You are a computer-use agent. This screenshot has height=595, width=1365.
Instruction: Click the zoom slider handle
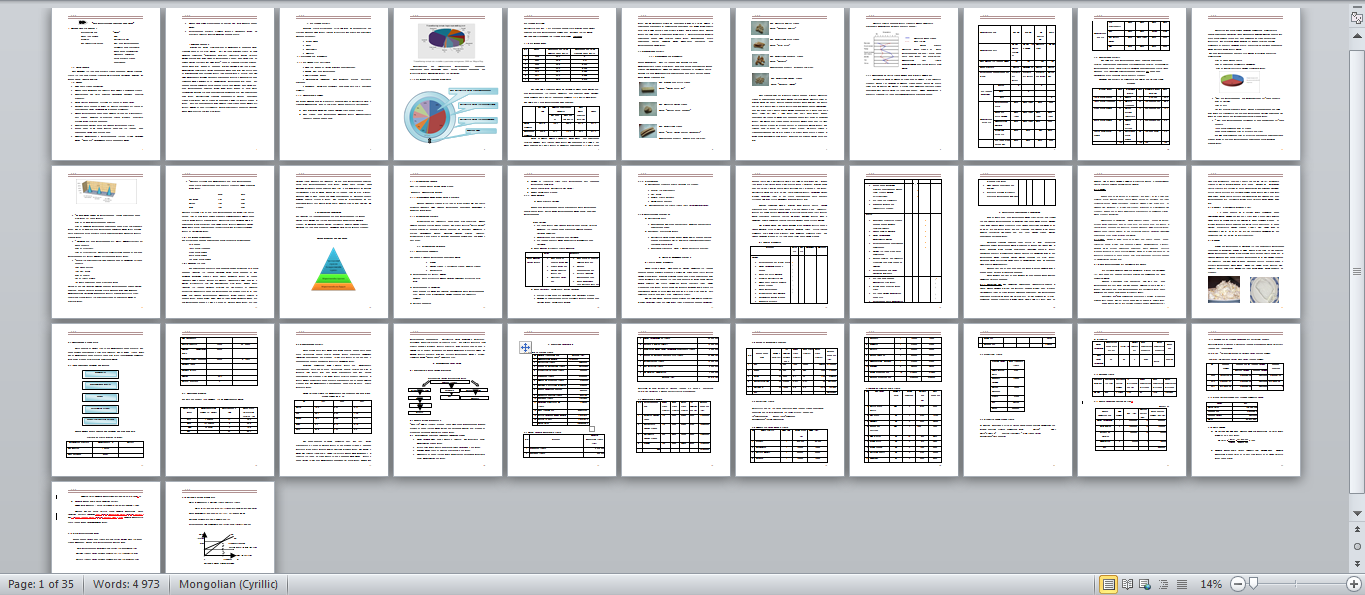pos(1252,584)
